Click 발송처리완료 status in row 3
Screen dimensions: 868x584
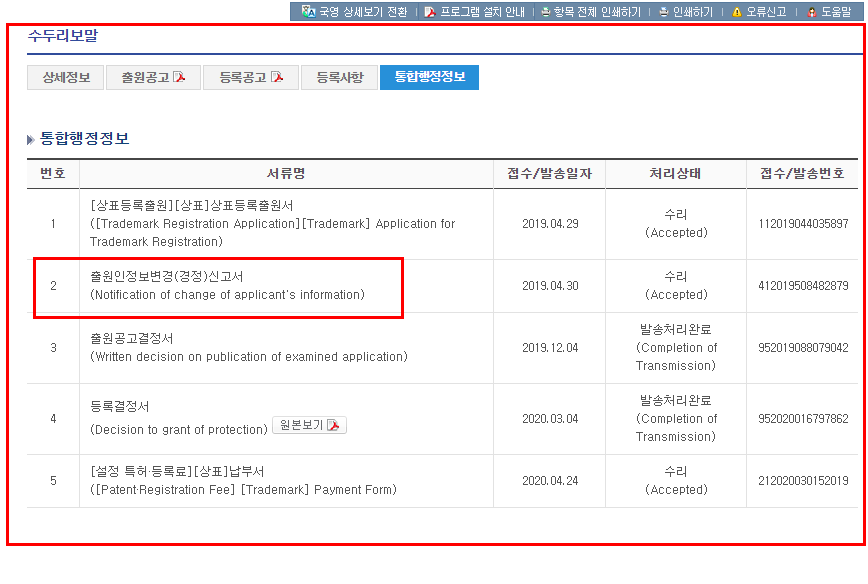coord(676,348)
